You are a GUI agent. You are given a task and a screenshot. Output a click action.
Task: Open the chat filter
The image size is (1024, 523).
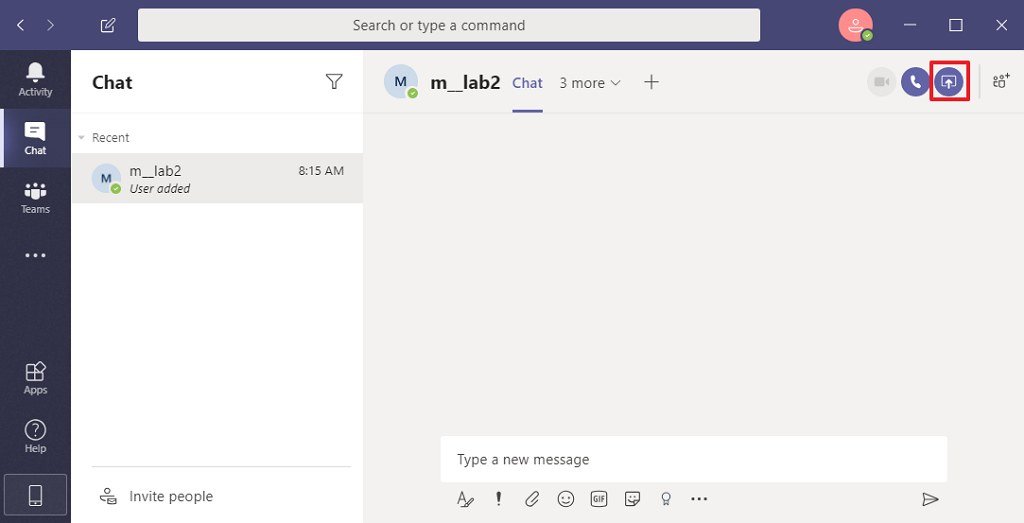(x=334, y=82)
